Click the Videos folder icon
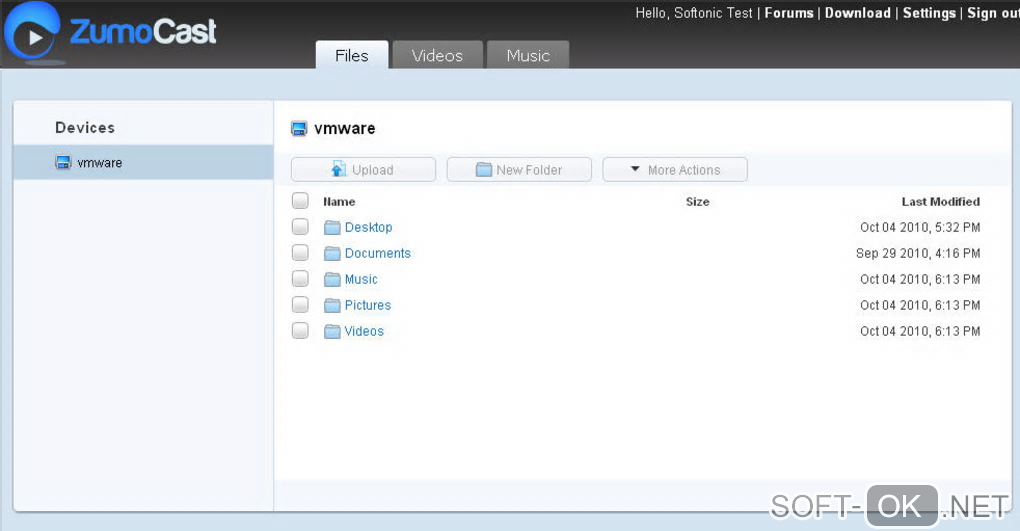This screenshot has height=531, width=1020. (332, 331)
